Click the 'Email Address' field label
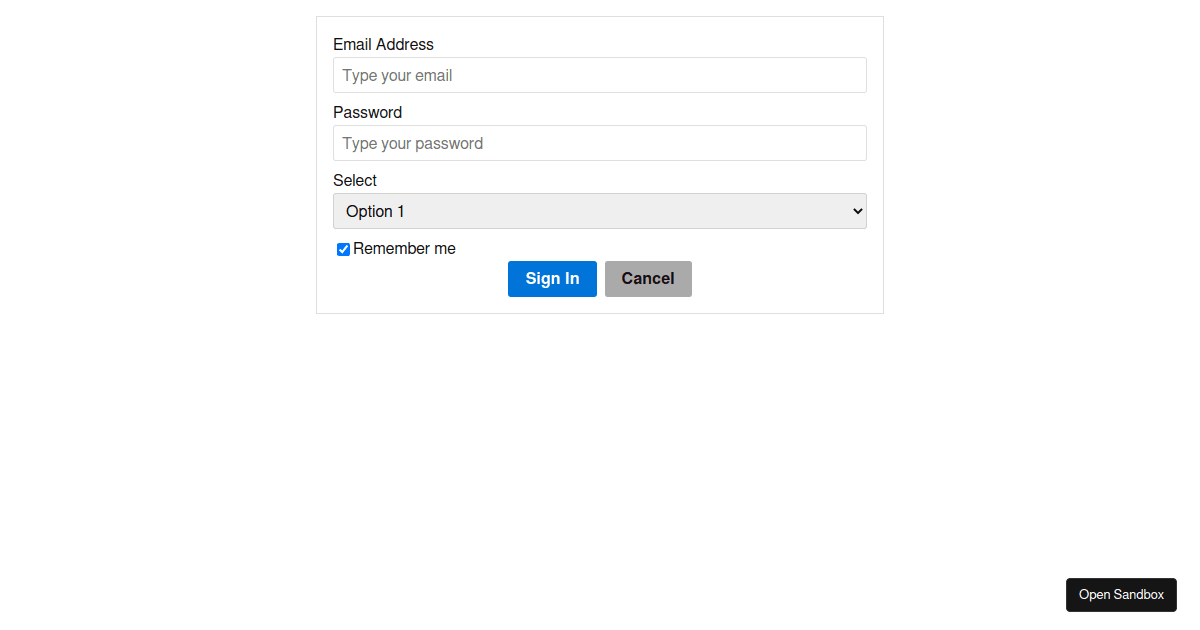This screenshot has height=630, width=1200. 383,44
